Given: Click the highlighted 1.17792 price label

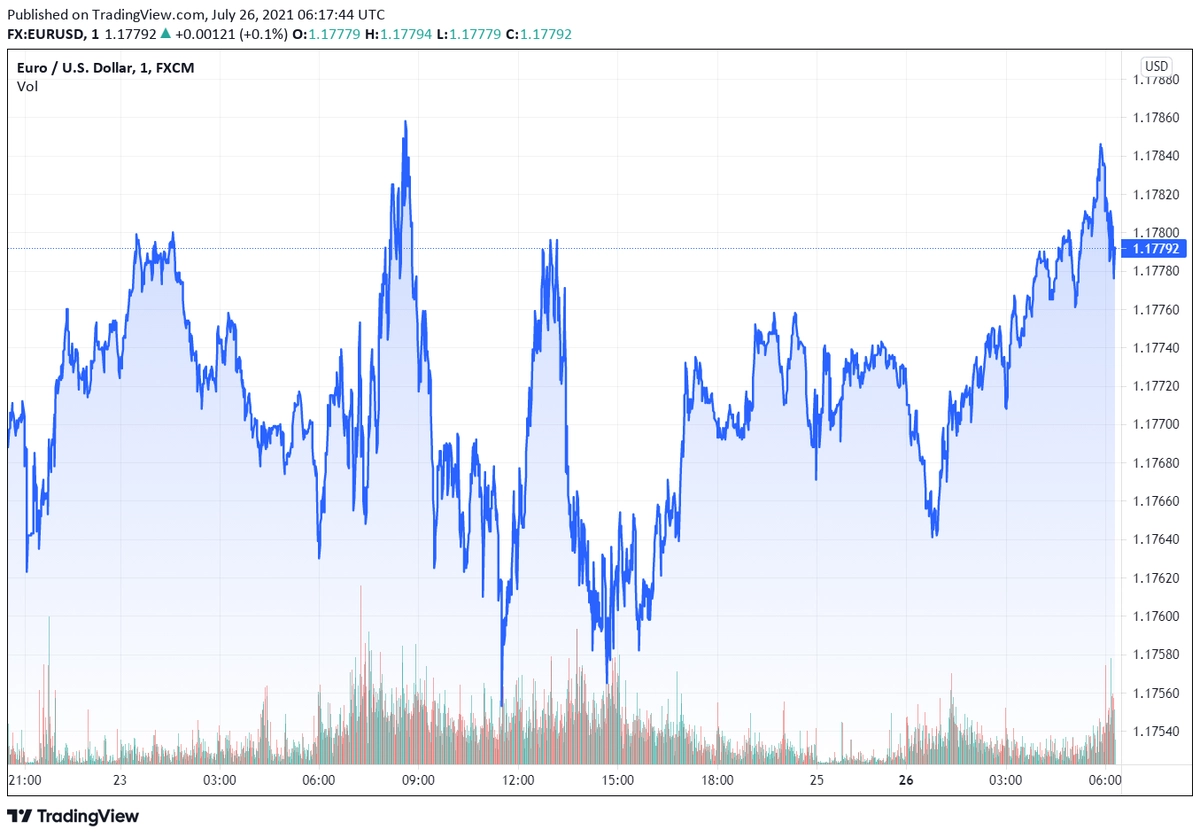Looking at the screenshot, I should click(x=1152, y=249).
